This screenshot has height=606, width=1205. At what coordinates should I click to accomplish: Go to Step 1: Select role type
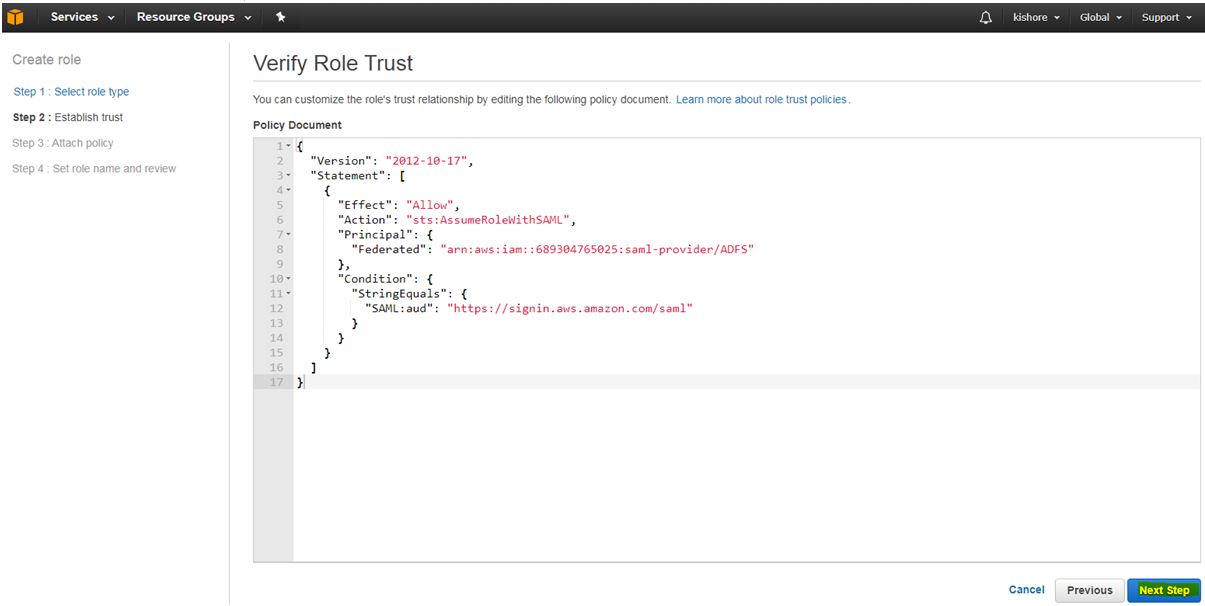(71, 92)
